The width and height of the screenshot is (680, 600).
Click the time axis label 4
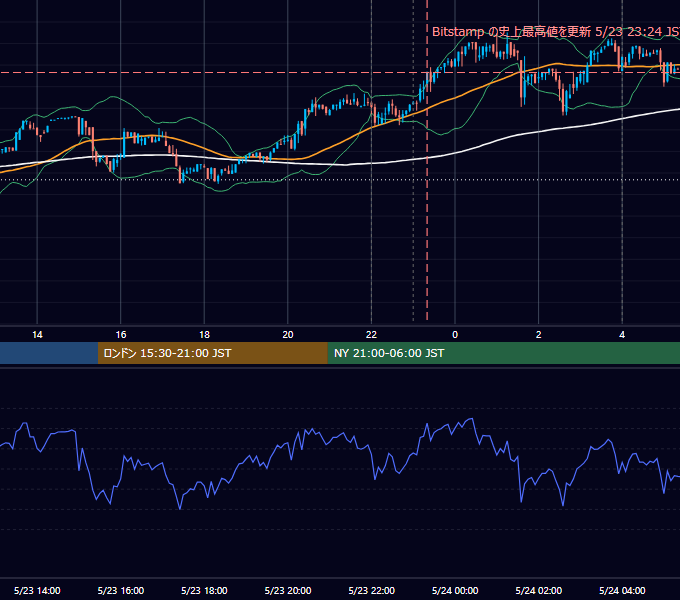pyautogui.click(x=622, y=335)
